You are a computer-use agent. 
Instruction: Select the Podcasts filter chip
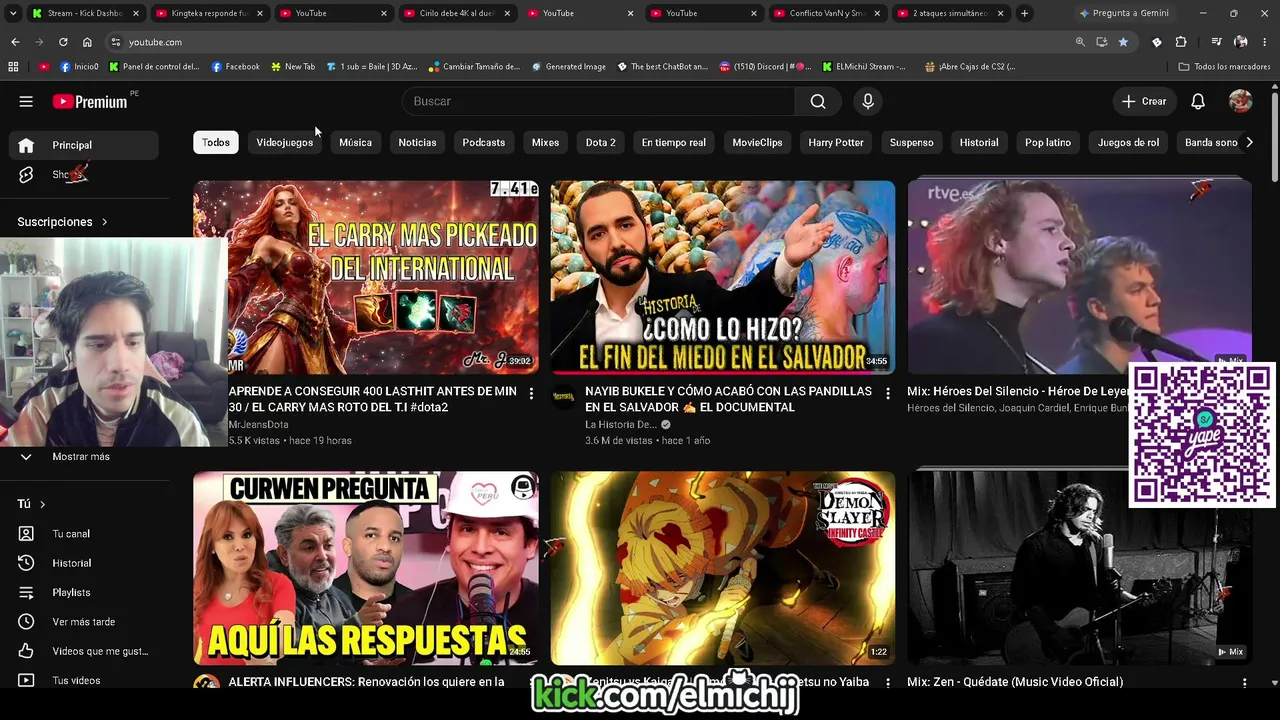pyautogui.click(x=484, y=142)
